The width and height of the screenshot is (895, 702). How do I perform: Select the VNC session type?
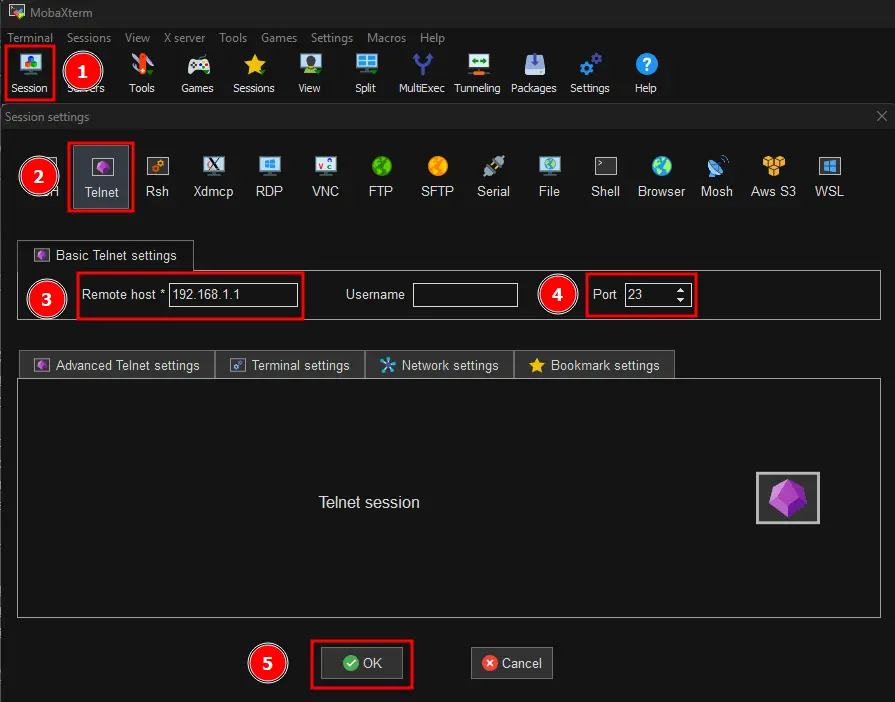pyautogui.click(x=325, y=177)
